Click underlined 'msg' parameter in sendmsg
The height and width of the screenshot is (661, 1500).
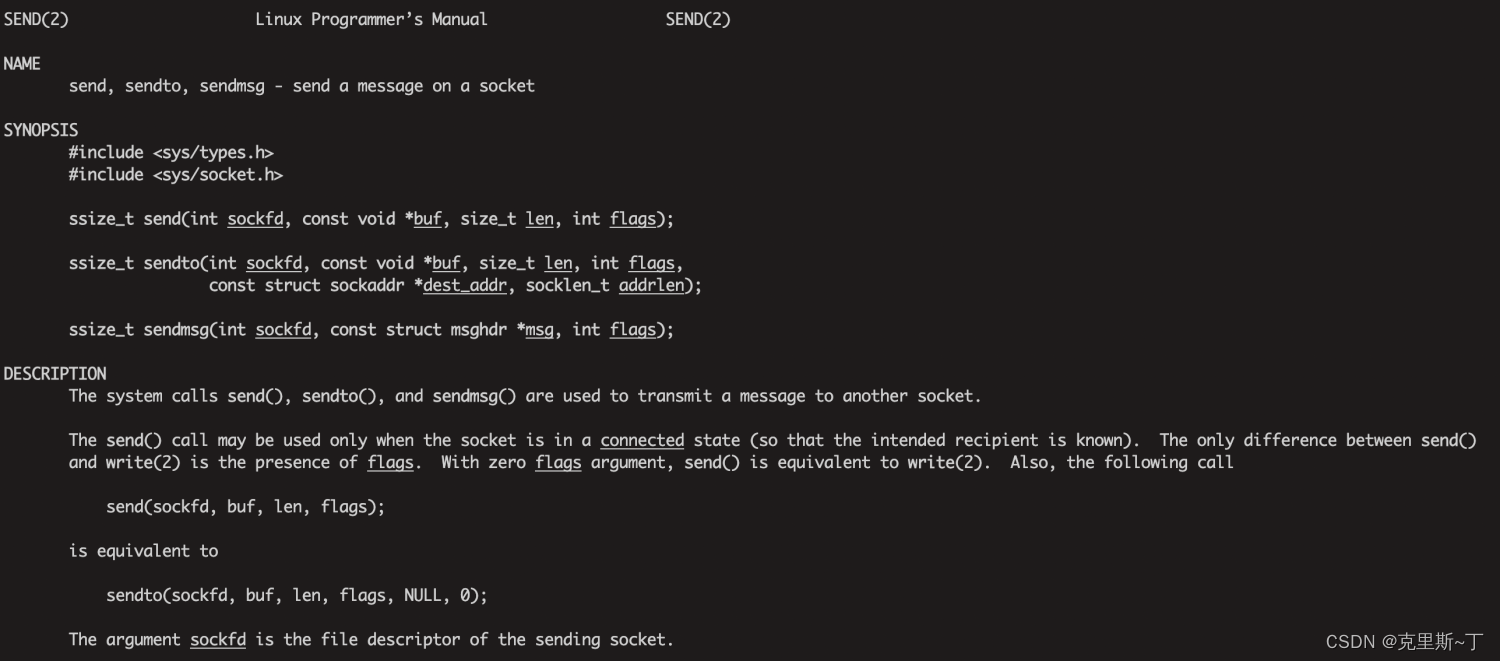click(539, 330)
